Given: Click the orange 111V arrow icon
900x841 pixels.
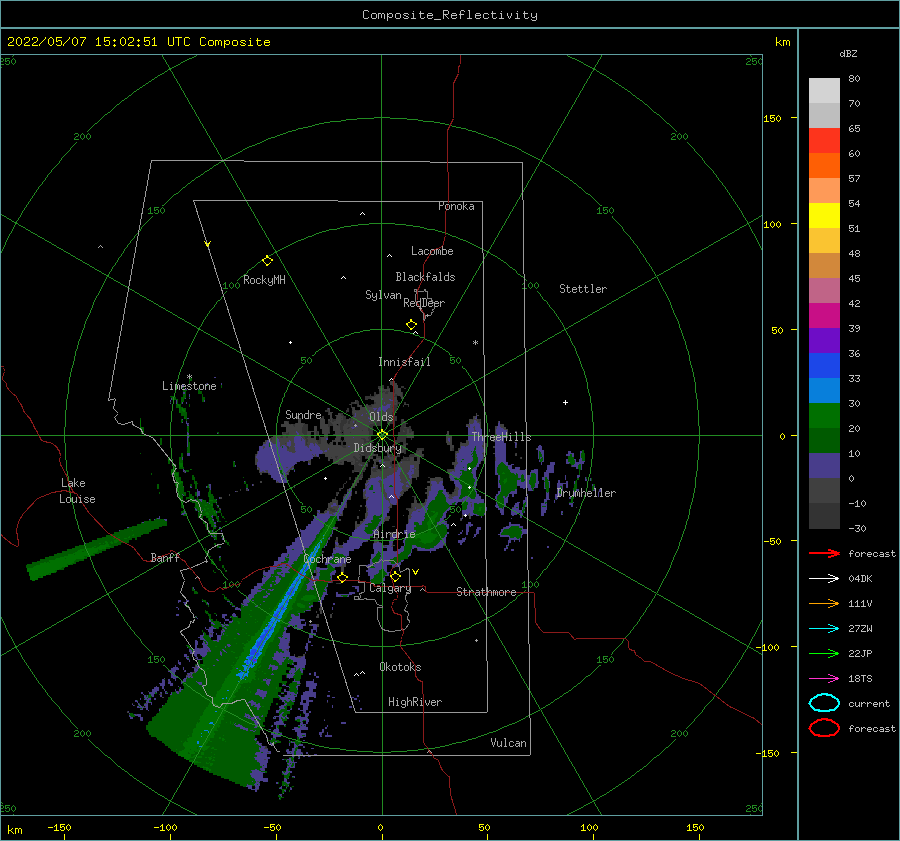Looking at the screenshot, I should click(824, 603).
